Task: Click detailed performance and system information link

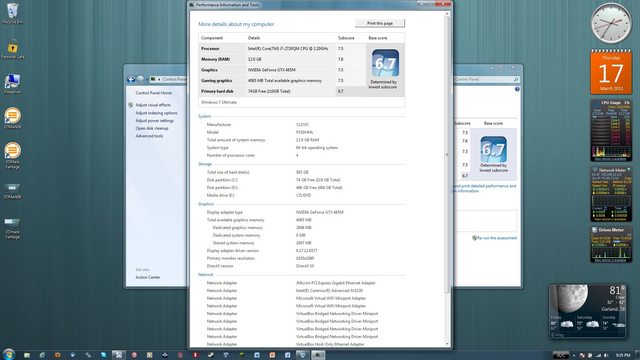Action: [484, 188]
